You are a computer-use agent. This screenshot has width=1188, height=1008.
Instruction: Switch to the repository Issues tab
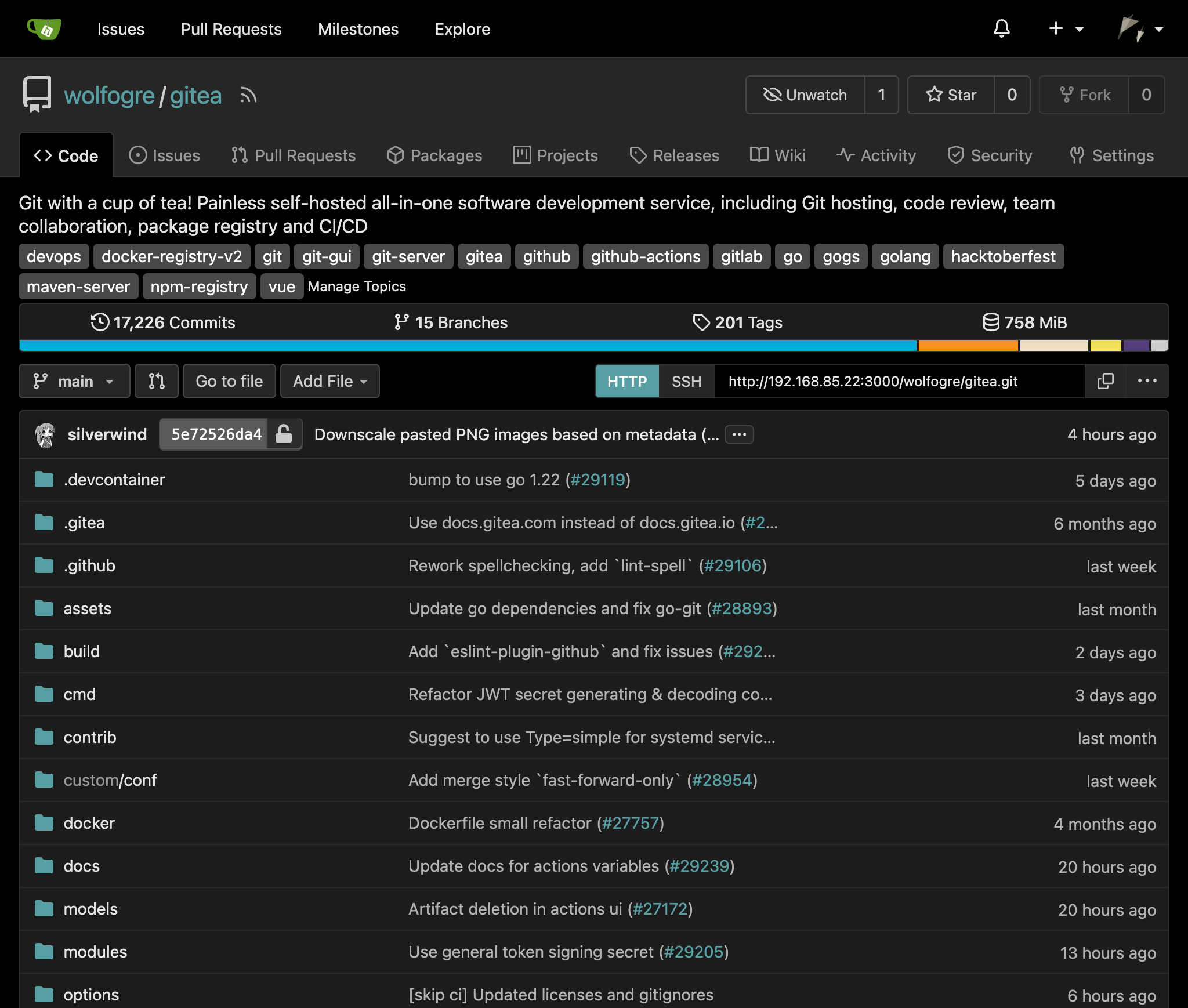tap(165, 155)
